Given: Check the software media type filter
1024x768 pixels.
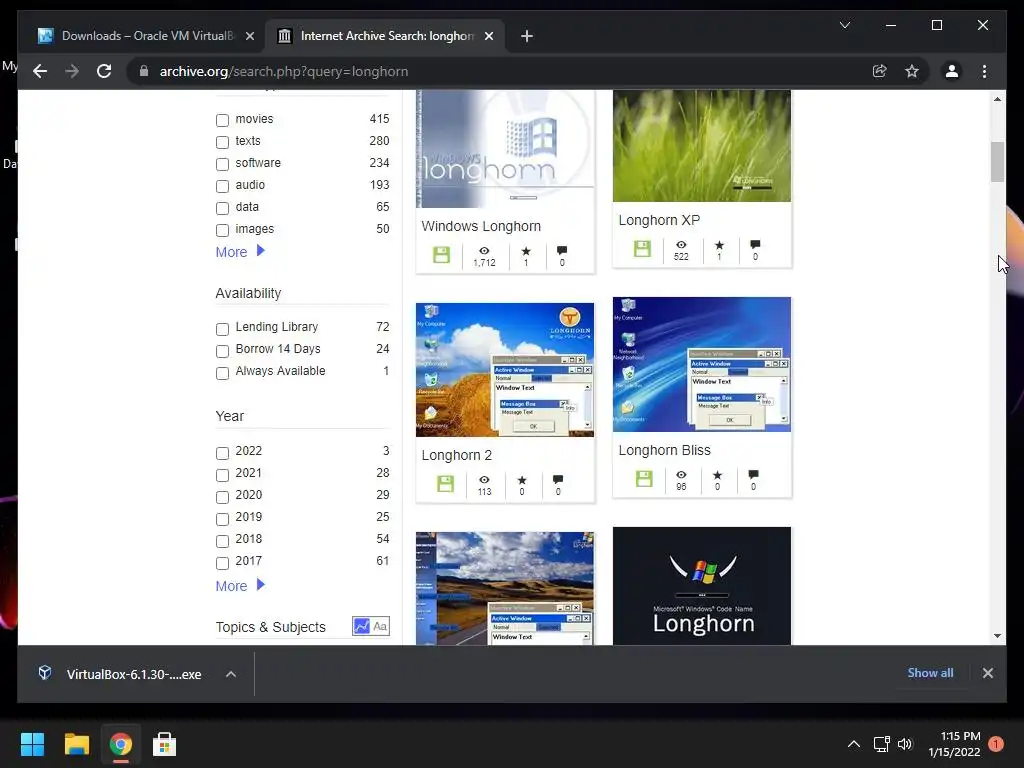Looking at the screenshot, I should tap(222, 164).
